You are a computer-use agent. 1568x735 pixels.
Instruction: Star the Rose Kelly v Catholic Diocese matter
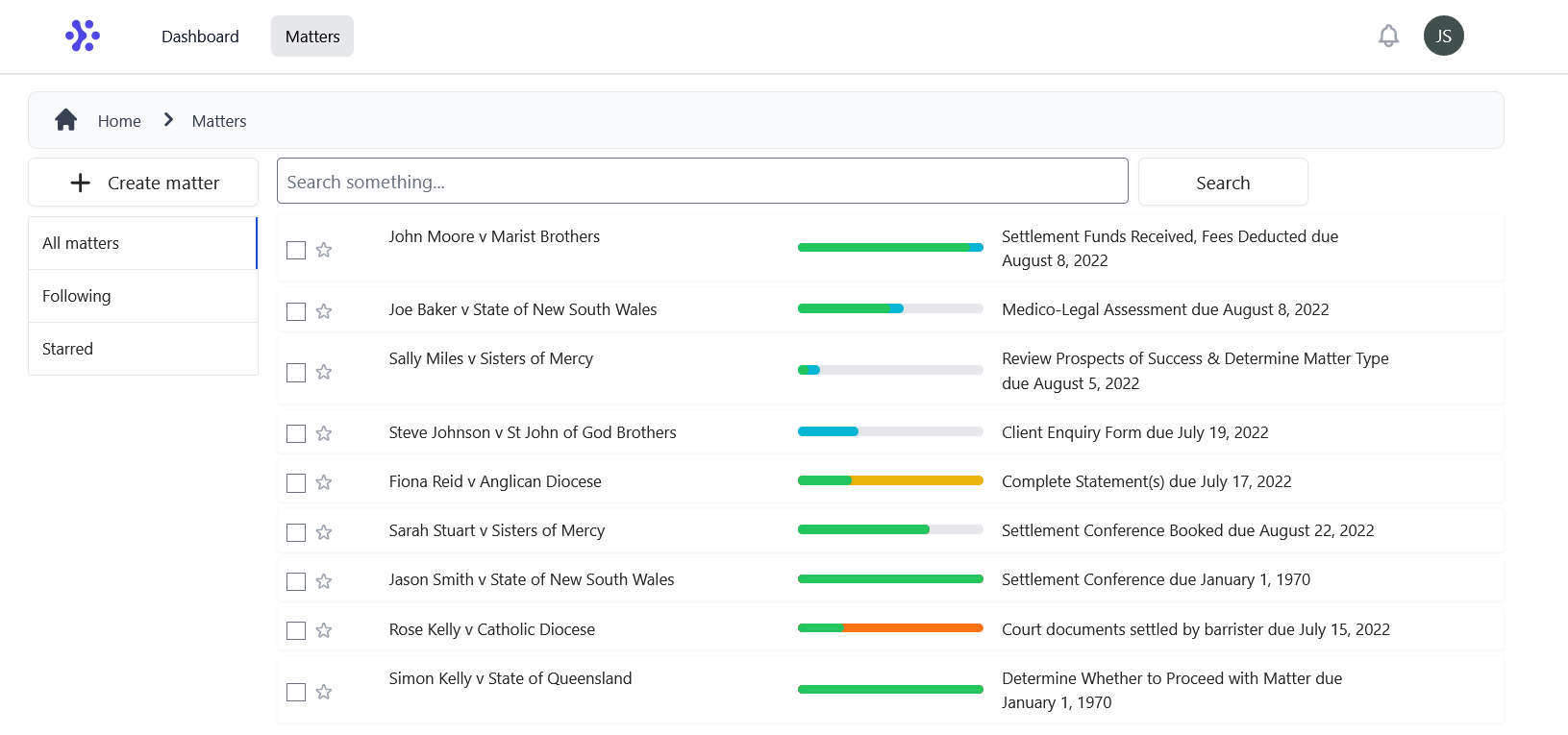click(324, 630)
